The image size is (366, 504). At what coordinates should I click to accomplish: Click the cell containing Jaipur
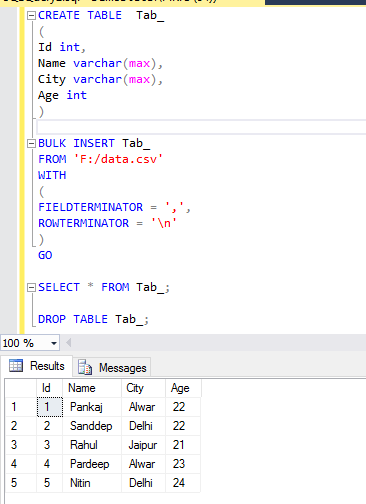click(143, 445)
